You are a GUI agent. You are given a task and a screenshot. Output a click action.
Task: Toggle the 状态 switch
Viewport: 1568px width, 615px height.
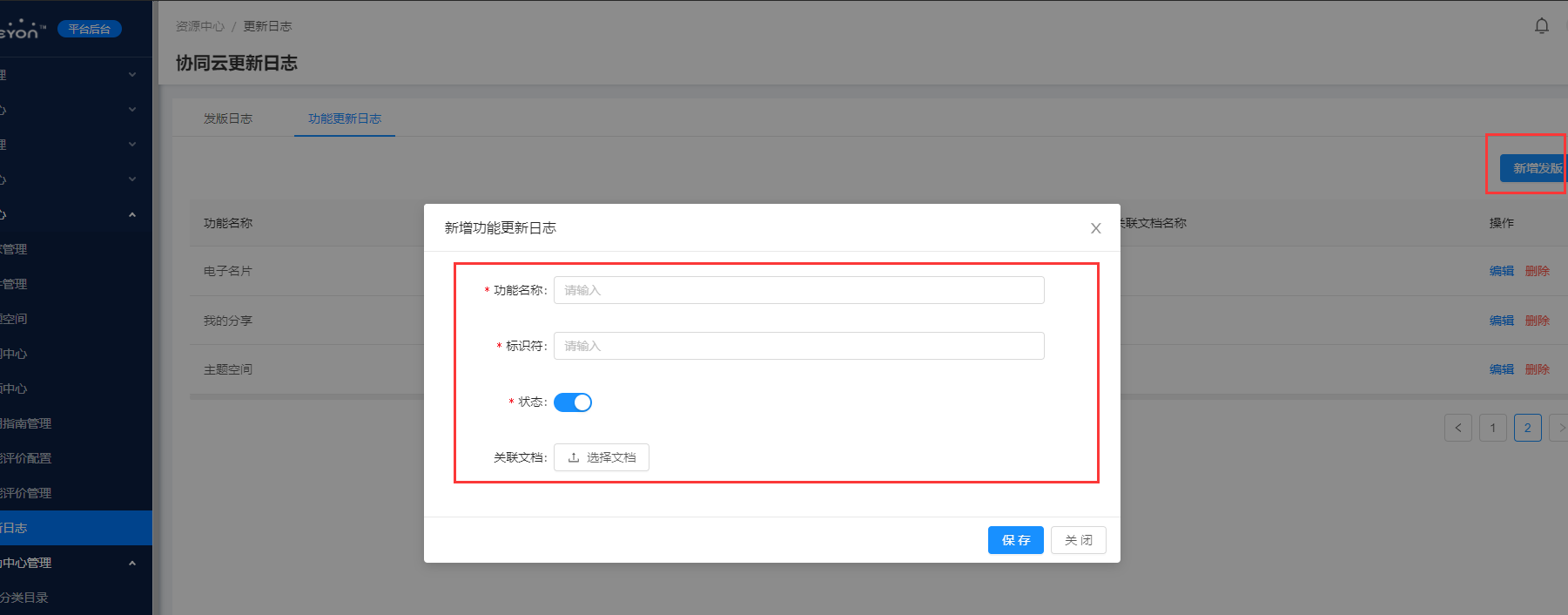[x=573, y=402]
